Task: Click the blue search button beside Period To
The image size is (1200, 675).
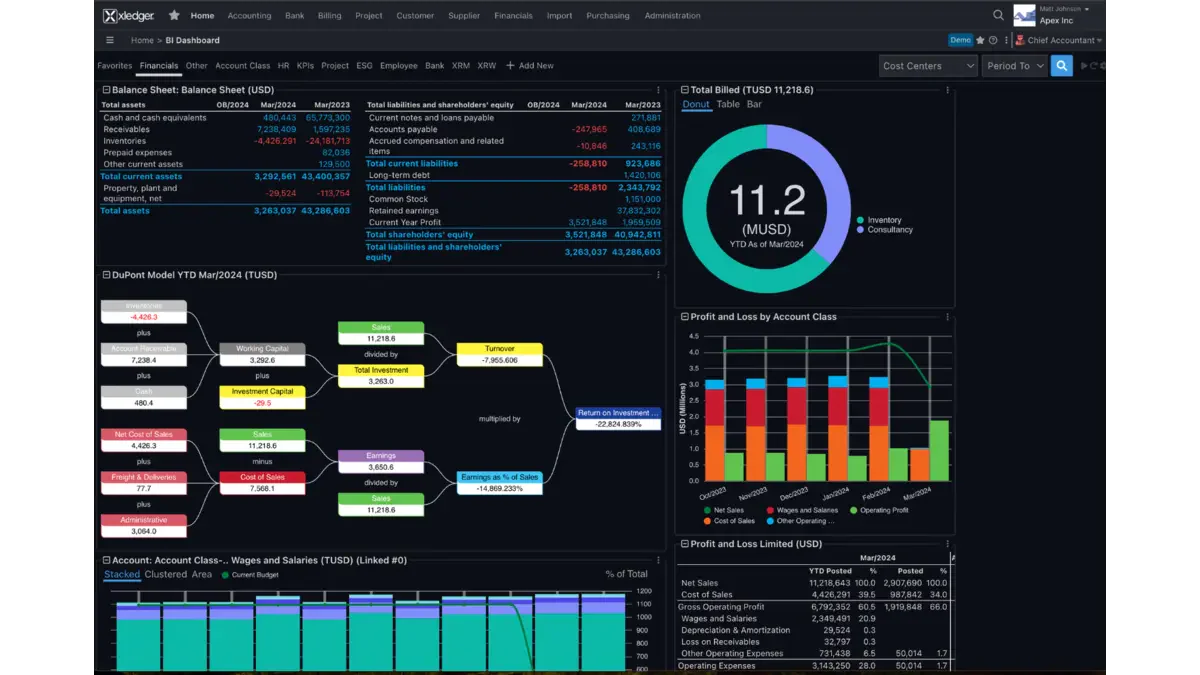Action: tap(1062, 66)
